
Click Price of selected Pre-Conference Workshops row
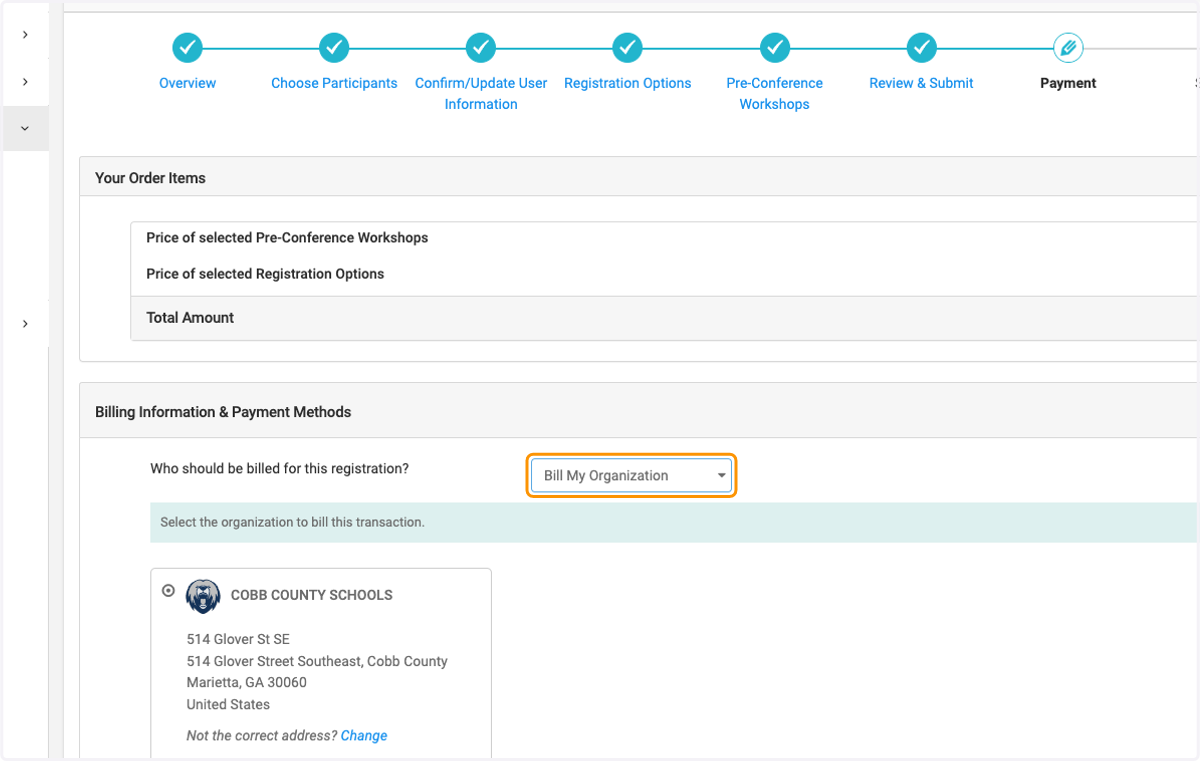664,238
